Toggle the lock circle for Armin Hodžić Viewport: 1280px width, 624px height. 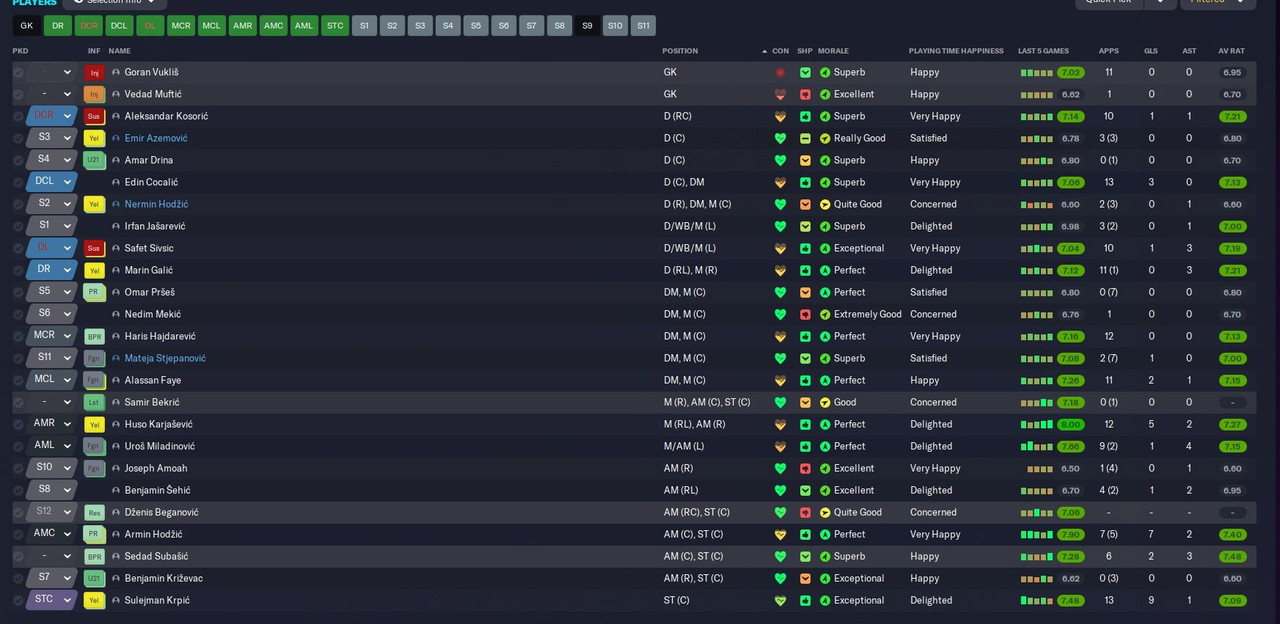point(18,534)
